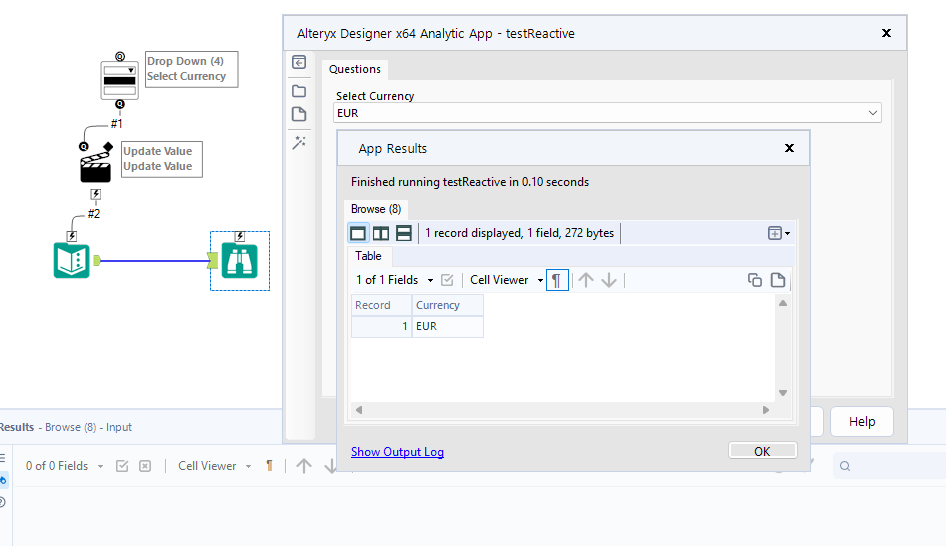
Task: Toggle paragraph symbol in bottom Results pane
Action: pos(270,466)
